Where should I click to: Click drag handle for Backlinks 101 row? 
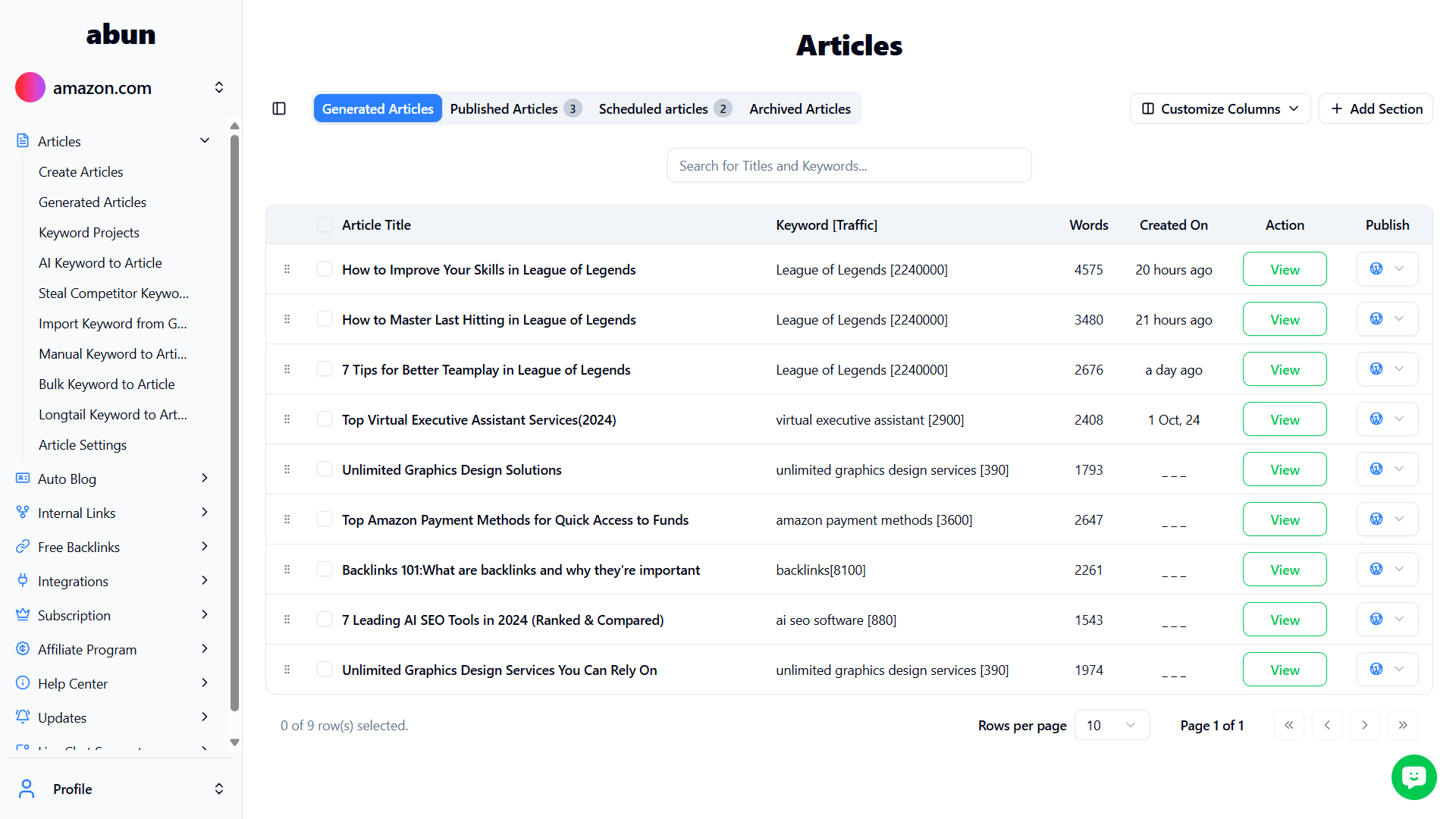[x=287, y=569]
